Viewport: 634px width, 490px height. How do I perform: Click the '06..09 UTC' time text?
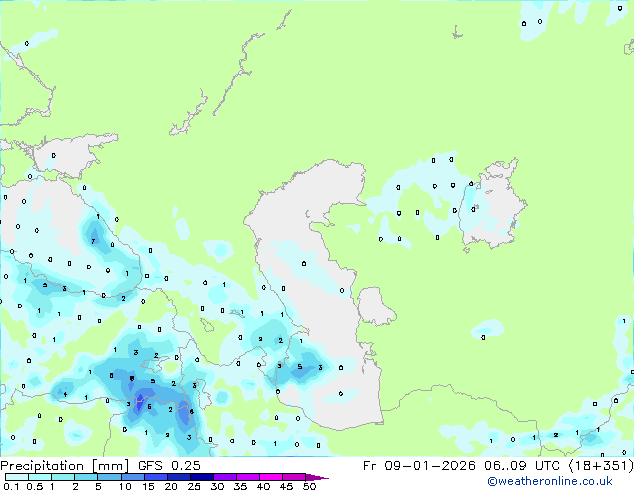click(522, 466)
